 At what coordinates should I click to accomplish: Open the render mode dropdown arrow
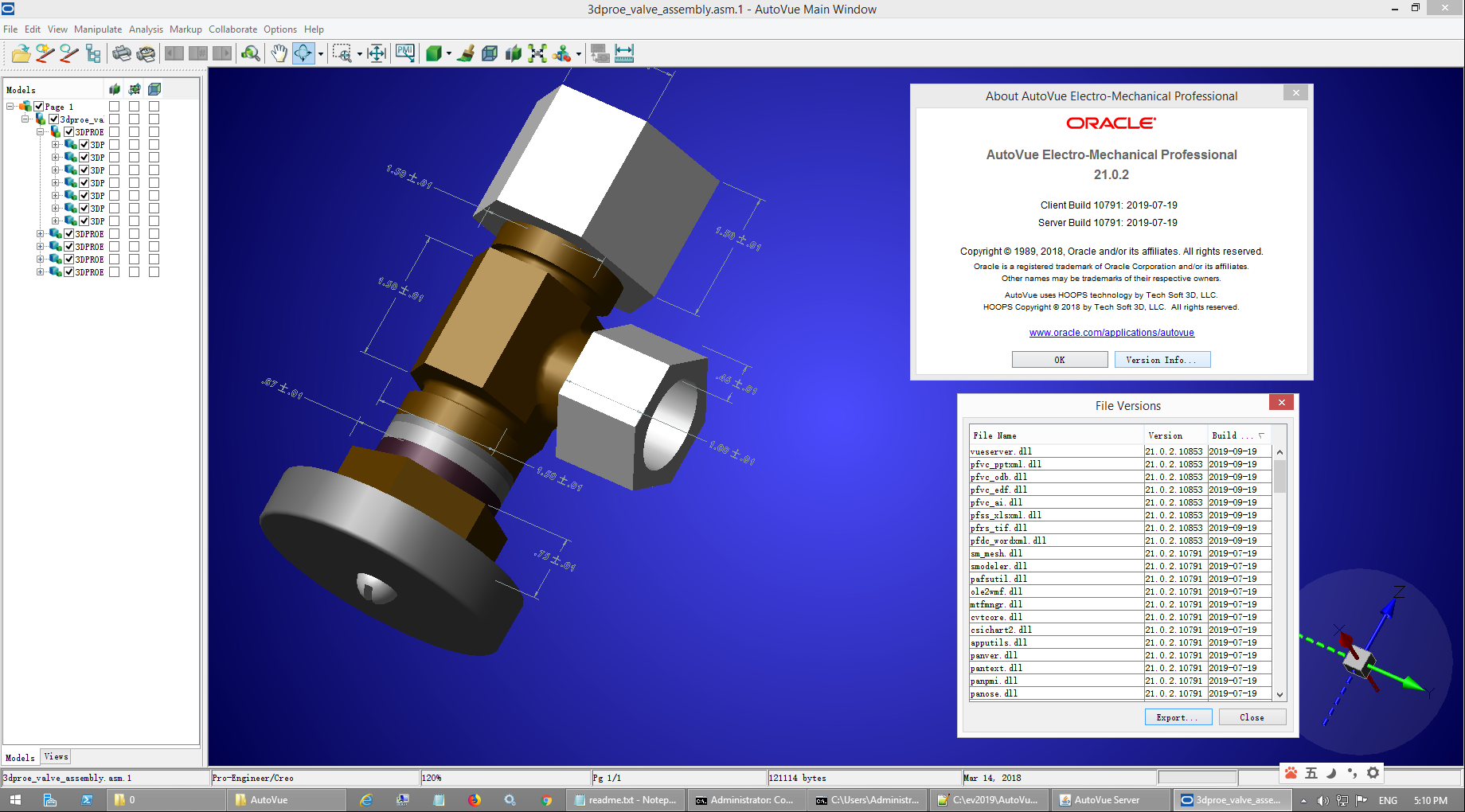click(449, 54)
